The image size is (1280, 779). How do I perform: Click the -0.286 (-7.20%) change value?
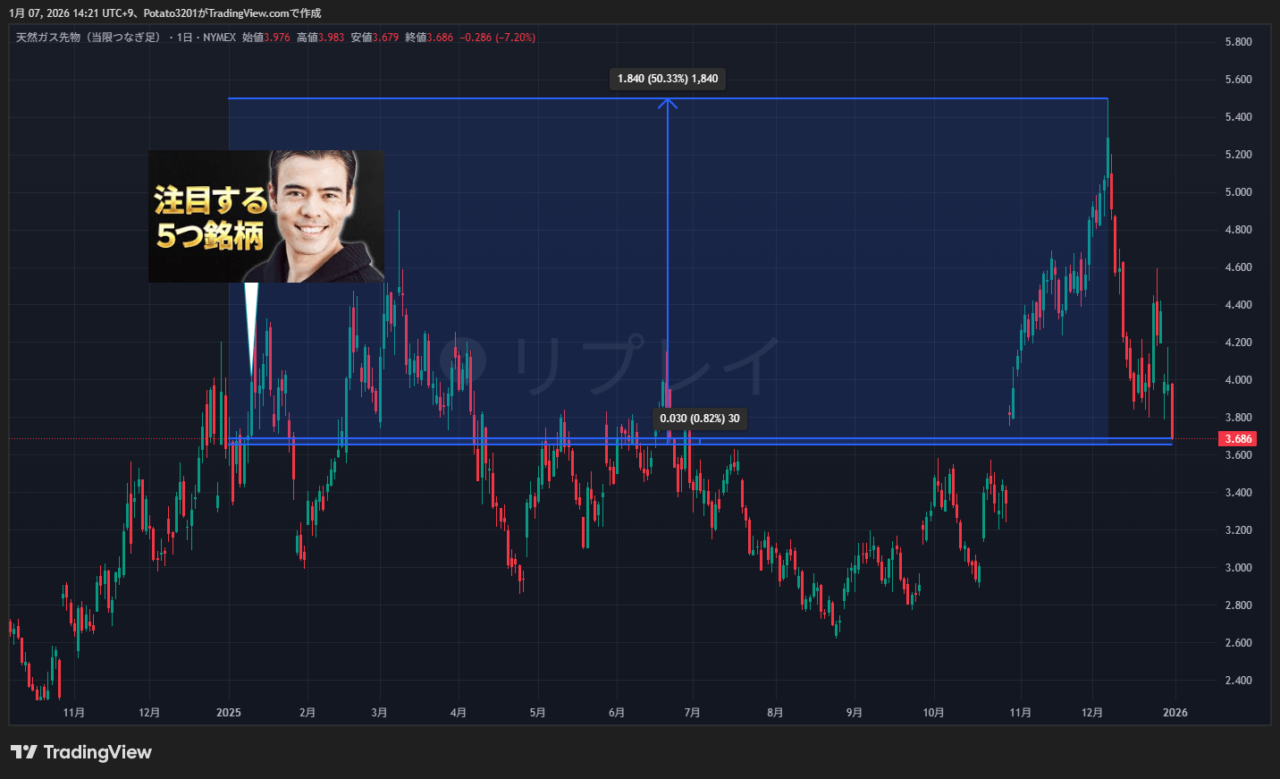pyautogui.click(x=497, y=37)
